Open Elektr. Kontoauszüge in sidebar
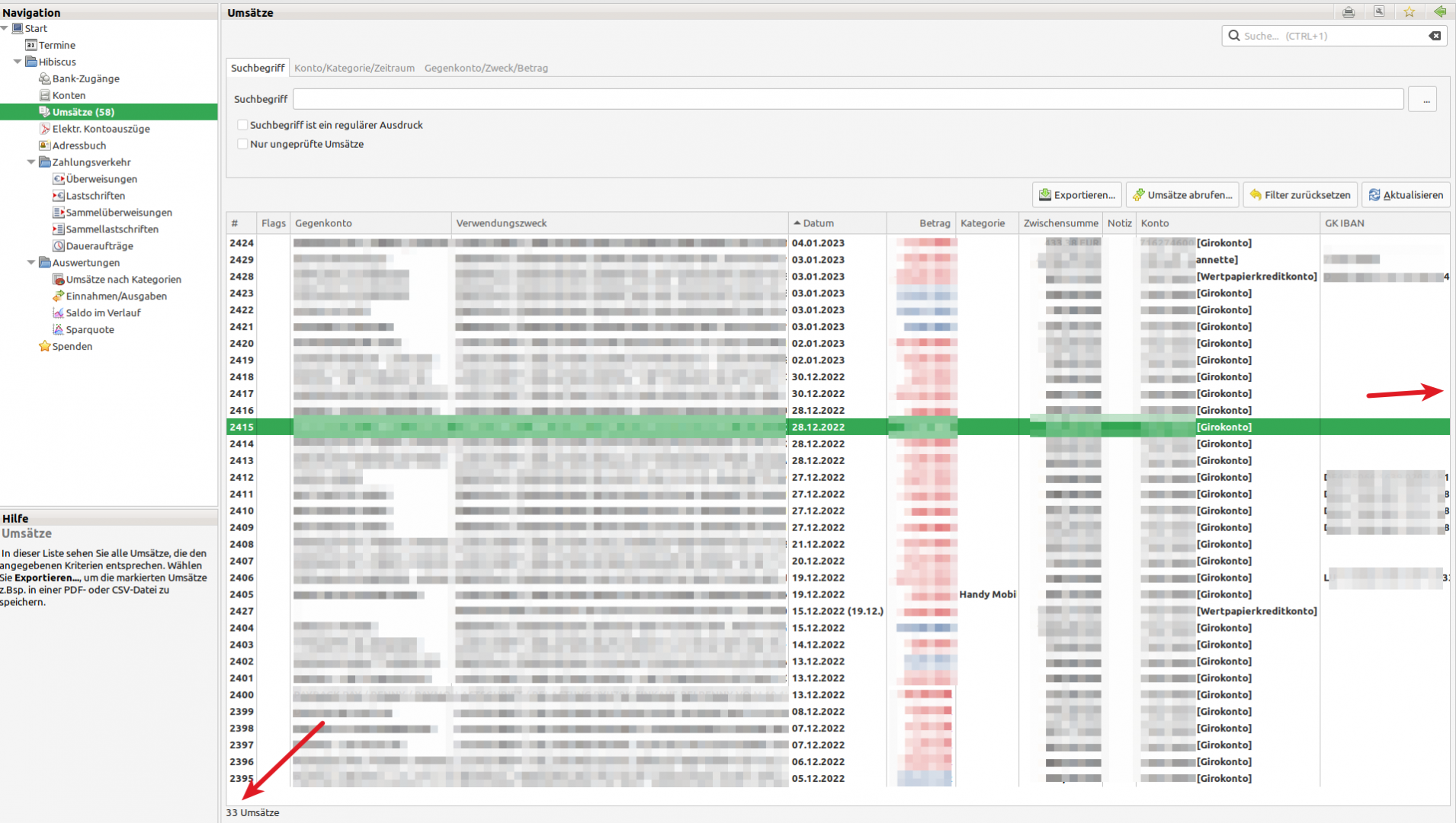This screenshot has width=1456, height=823. coord(101,129)
